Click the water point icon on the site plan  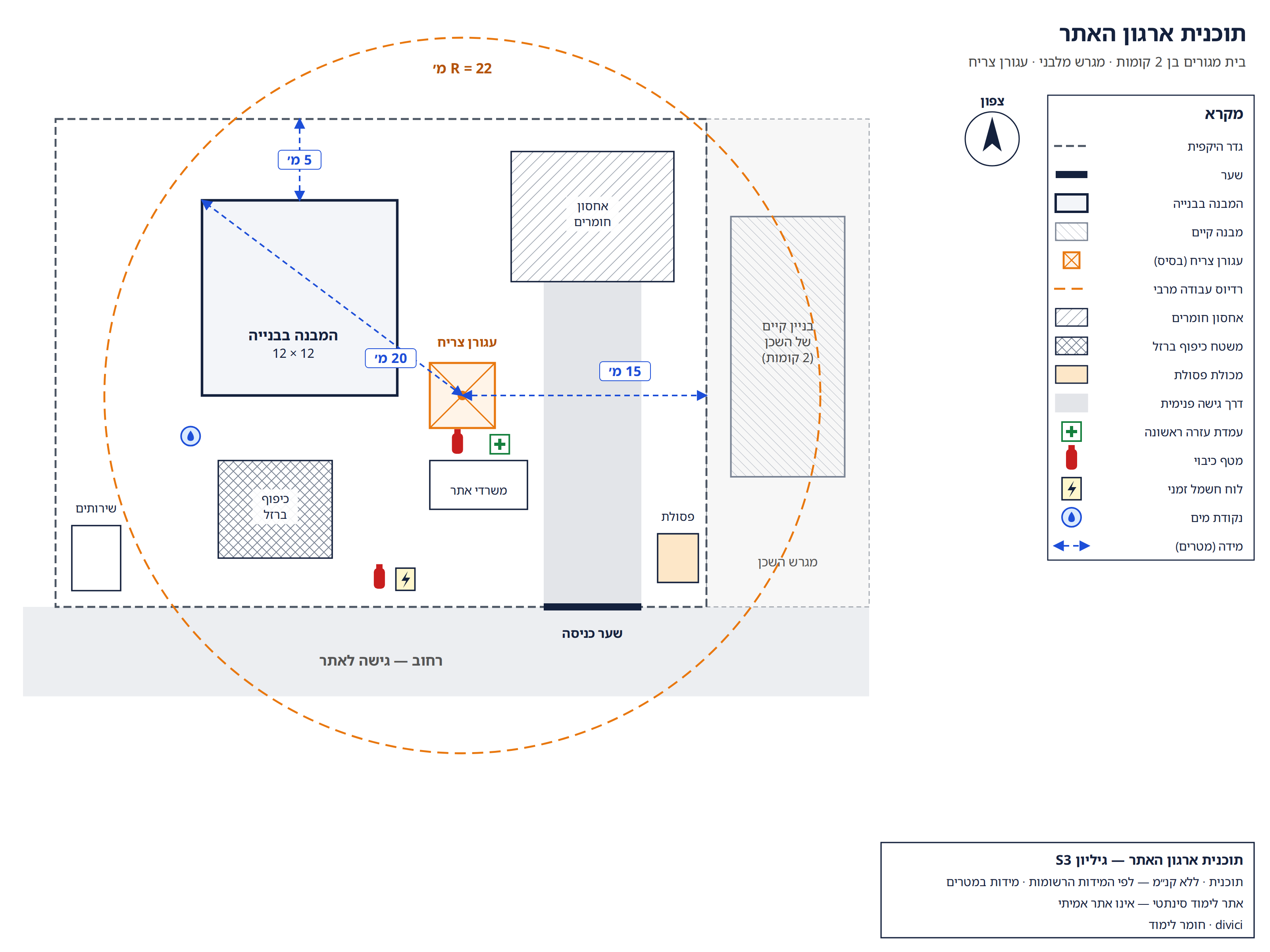click(x=190, y=436)
